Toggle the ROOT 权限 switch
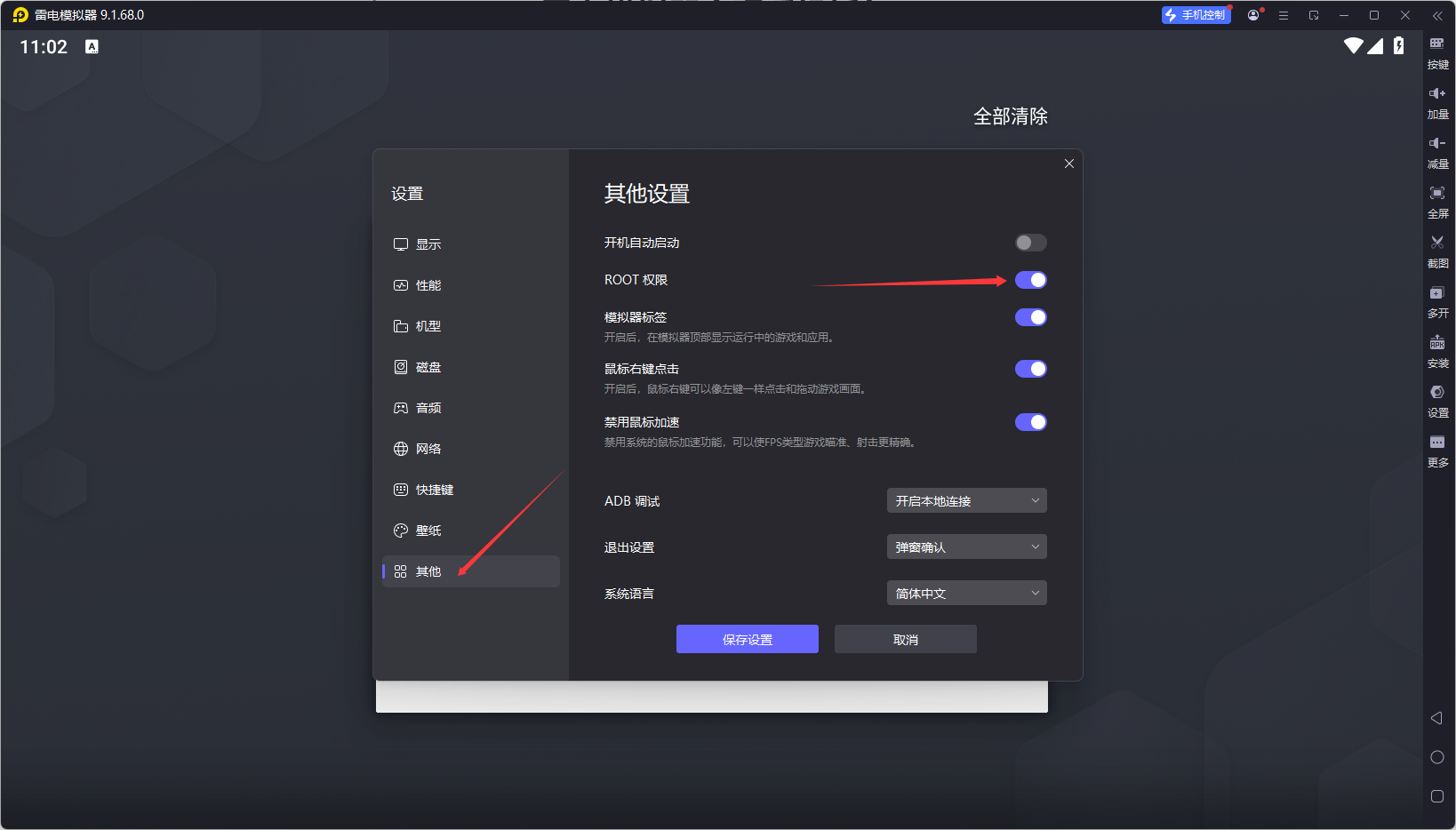Screen dimensions: 1456x830 [x=1031, y=280]
